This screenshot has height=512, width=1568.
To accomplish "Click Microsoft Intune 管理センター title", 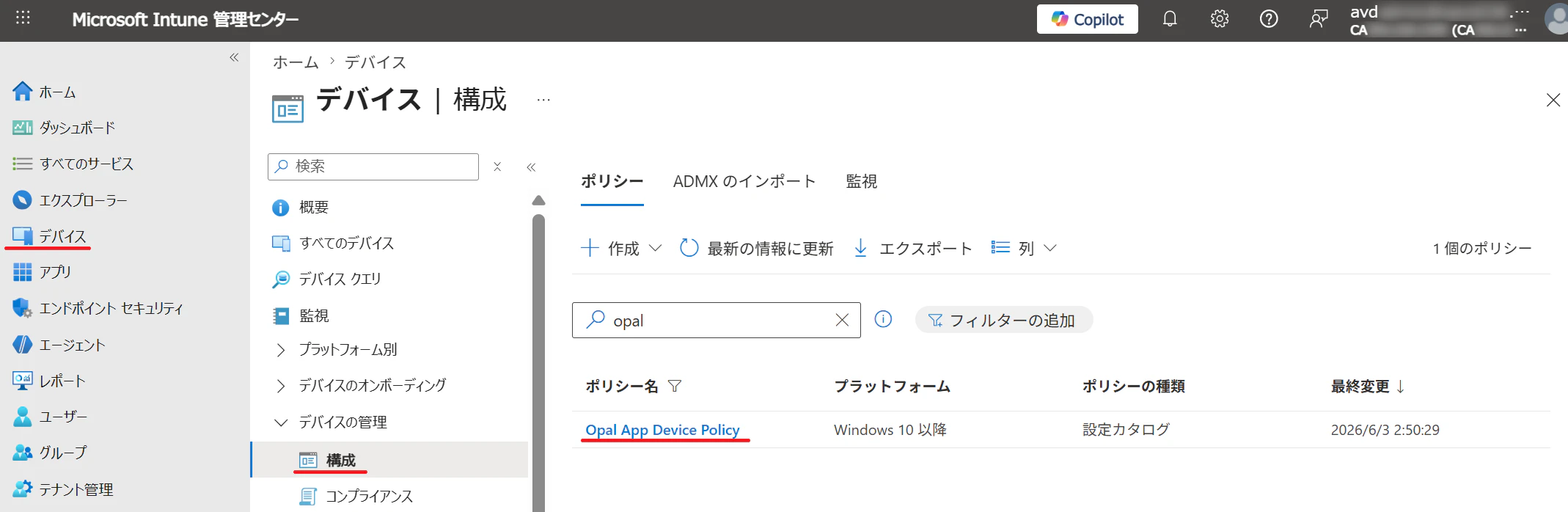I will coord(185,20).
